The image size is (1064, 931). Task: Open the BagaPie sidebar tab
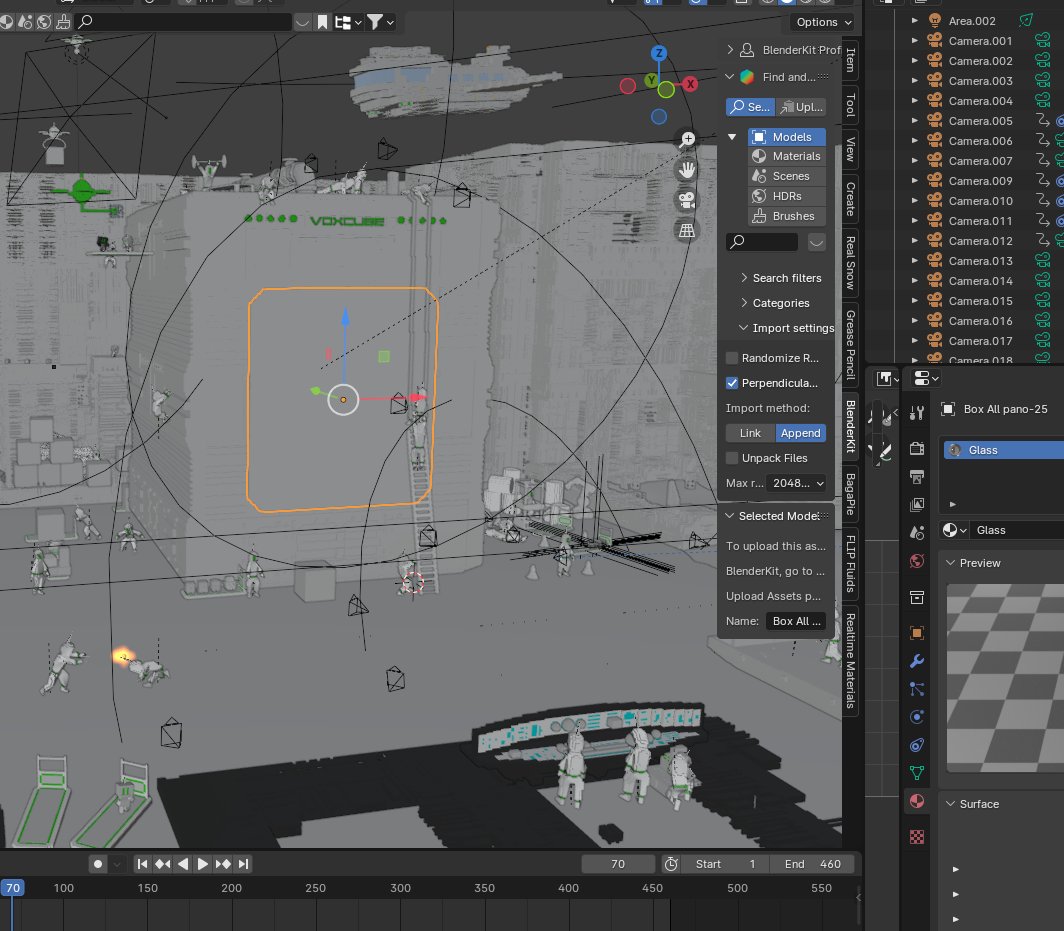851,493
